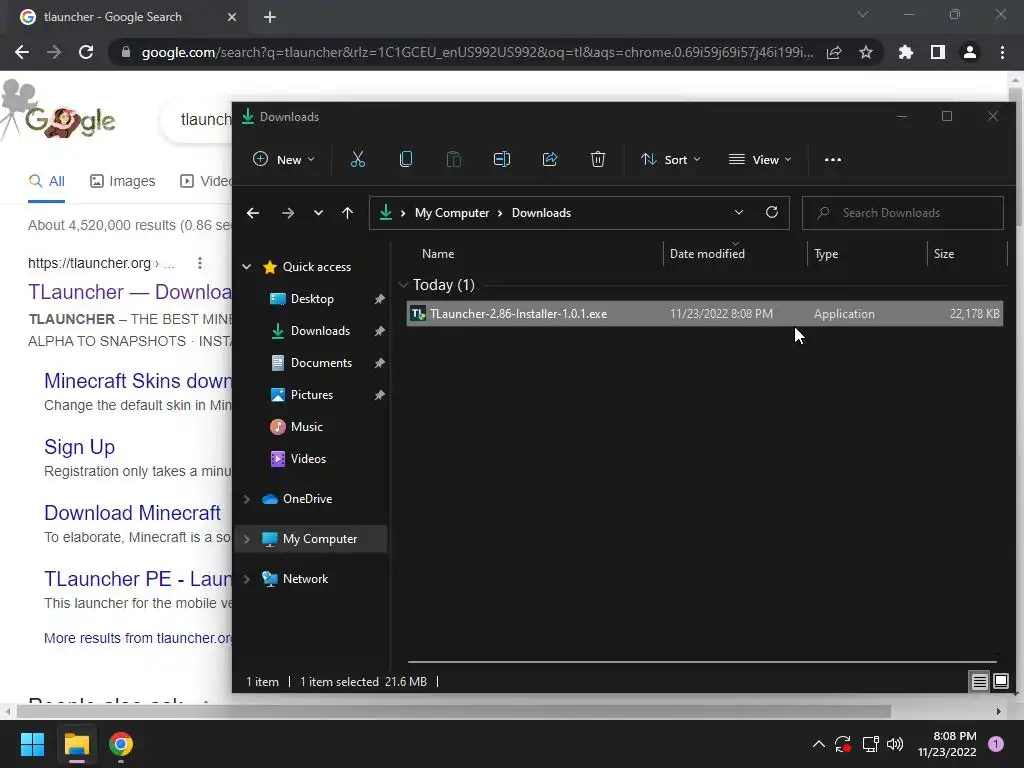This screenshot has width=1024, height=768.
Task: Click the Chrome address bar URL
Action: point(477,52)
